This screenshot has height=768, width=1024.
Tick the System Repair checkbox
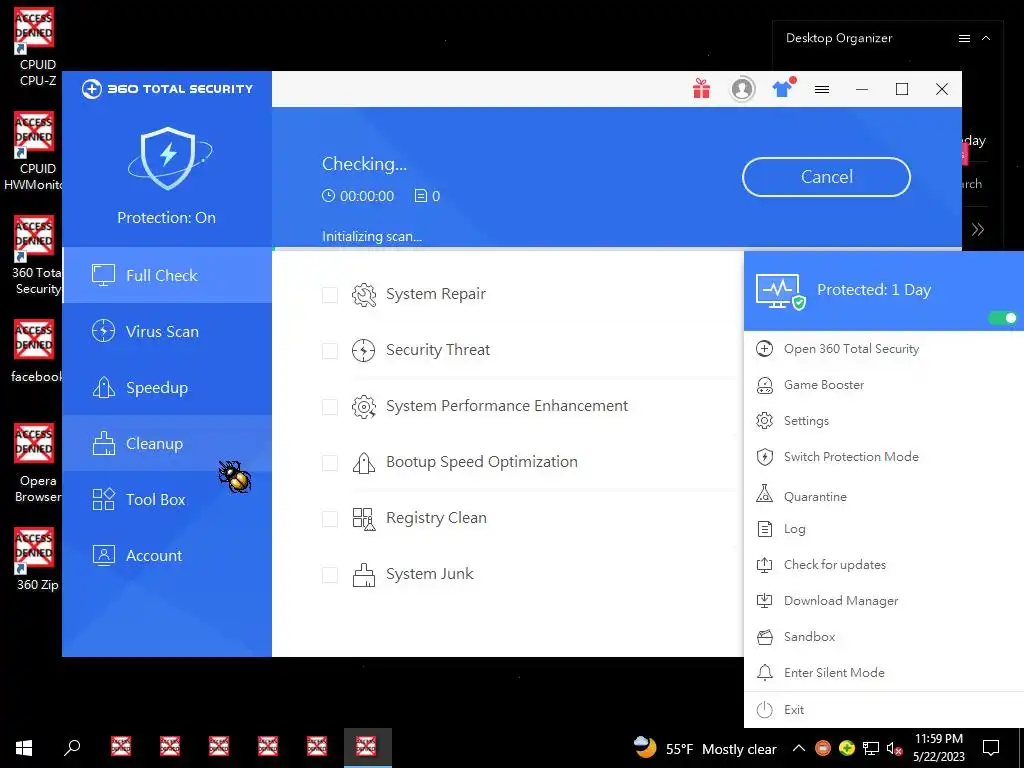[330, 295]
